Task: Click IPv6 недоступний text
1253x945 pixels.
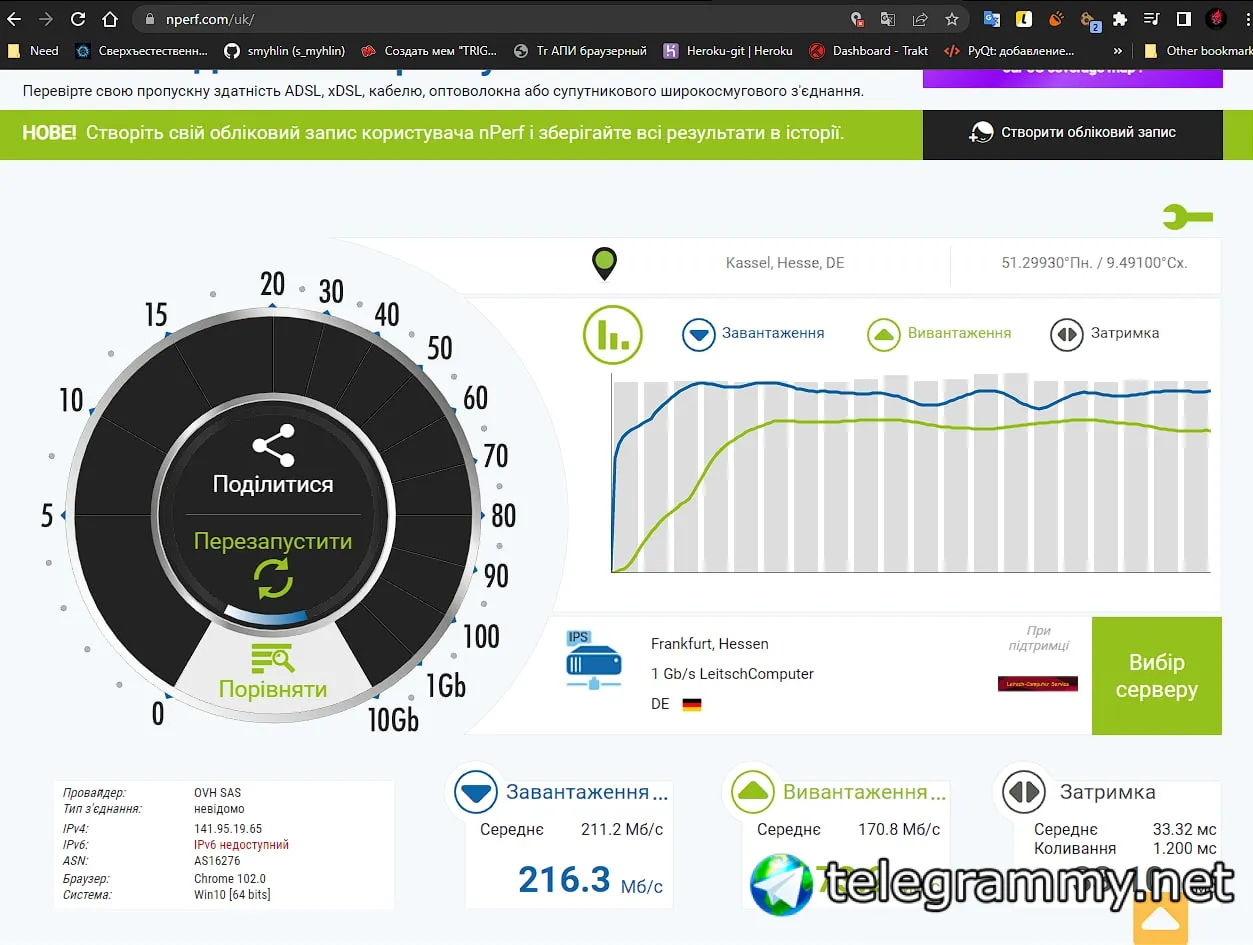Action: [241, 845]
